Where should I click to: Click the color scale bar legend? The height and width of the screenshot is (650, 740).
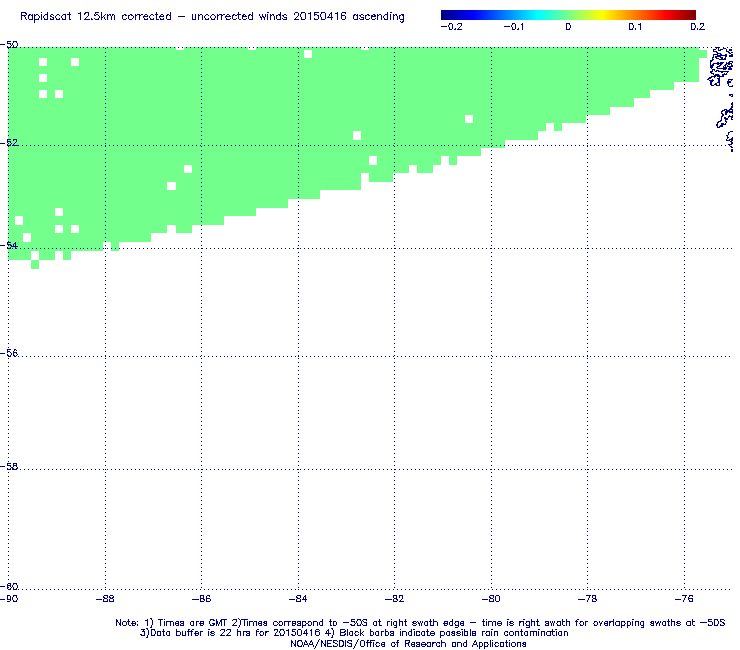568,15
